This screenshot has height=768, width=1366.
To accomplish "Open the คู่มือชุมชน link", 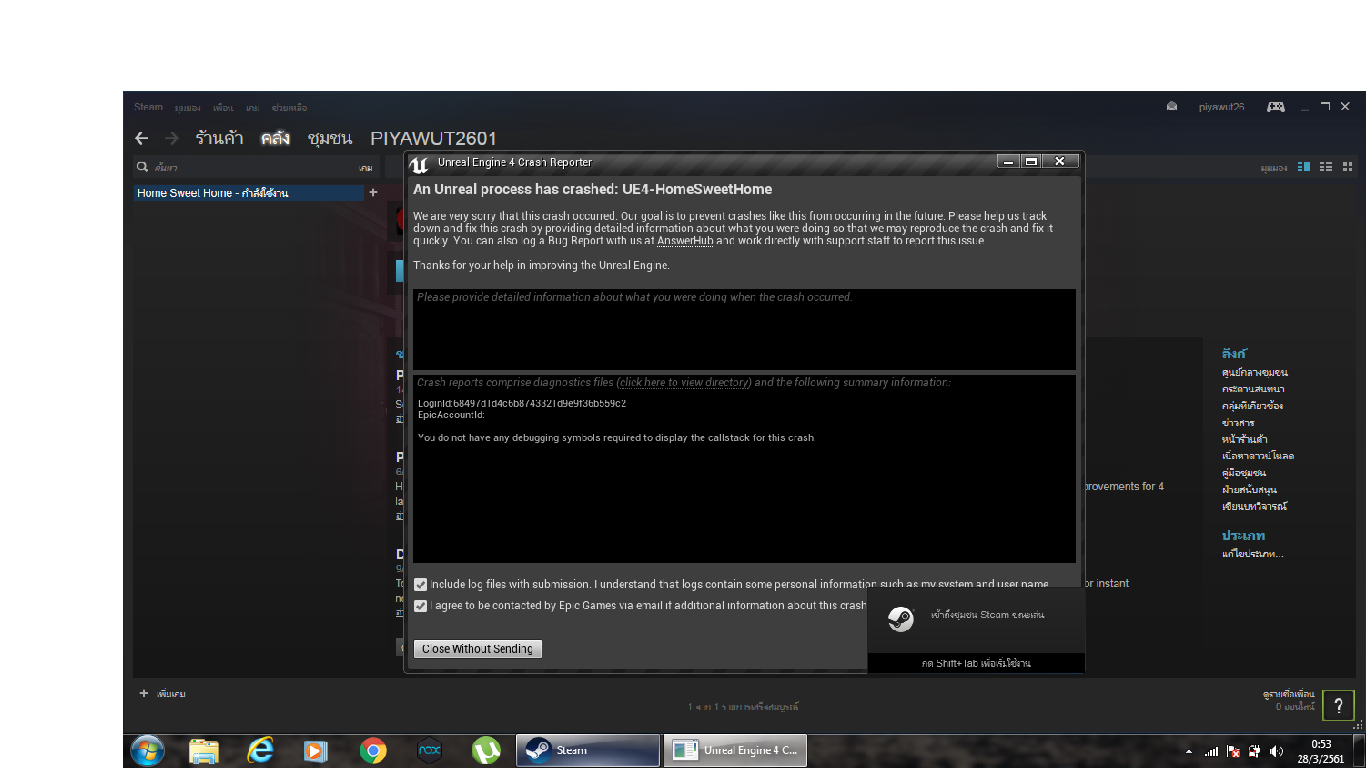I will point(1244,472).
